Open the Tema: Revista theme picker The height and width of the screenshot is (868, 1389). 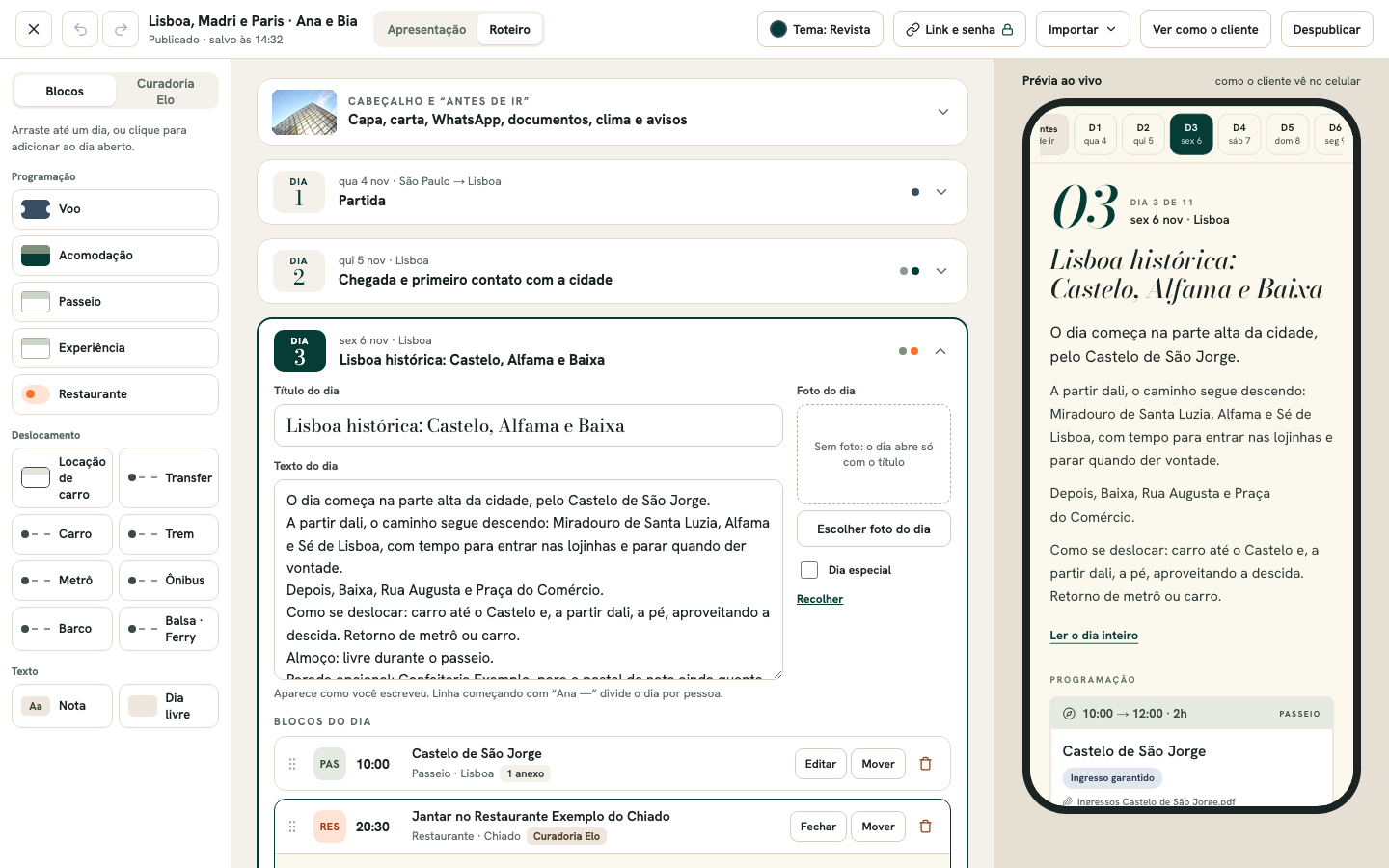[820, 29]
